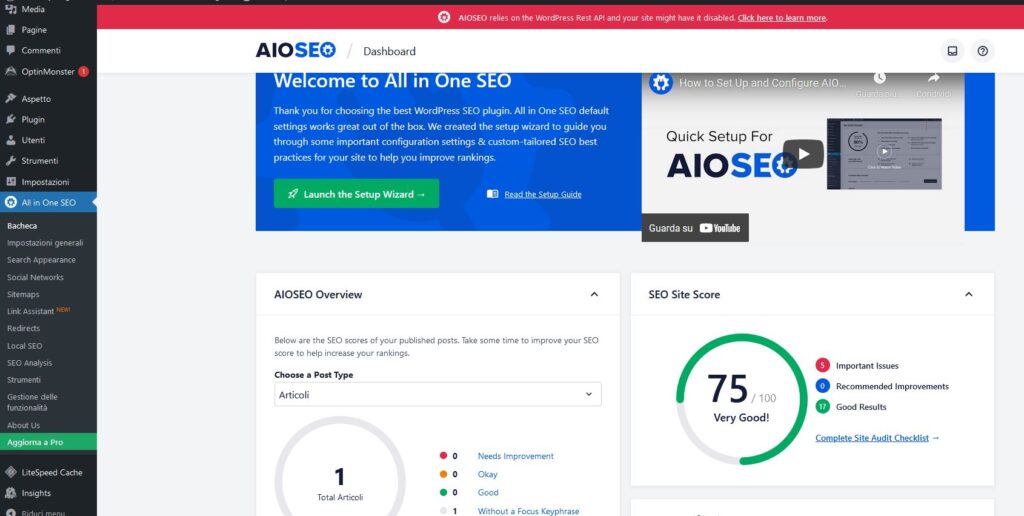1024x516 pixels.
Task: Click the AIOSEO channel avatar on video
Action: pyautogui.click(x=661, y=83)
